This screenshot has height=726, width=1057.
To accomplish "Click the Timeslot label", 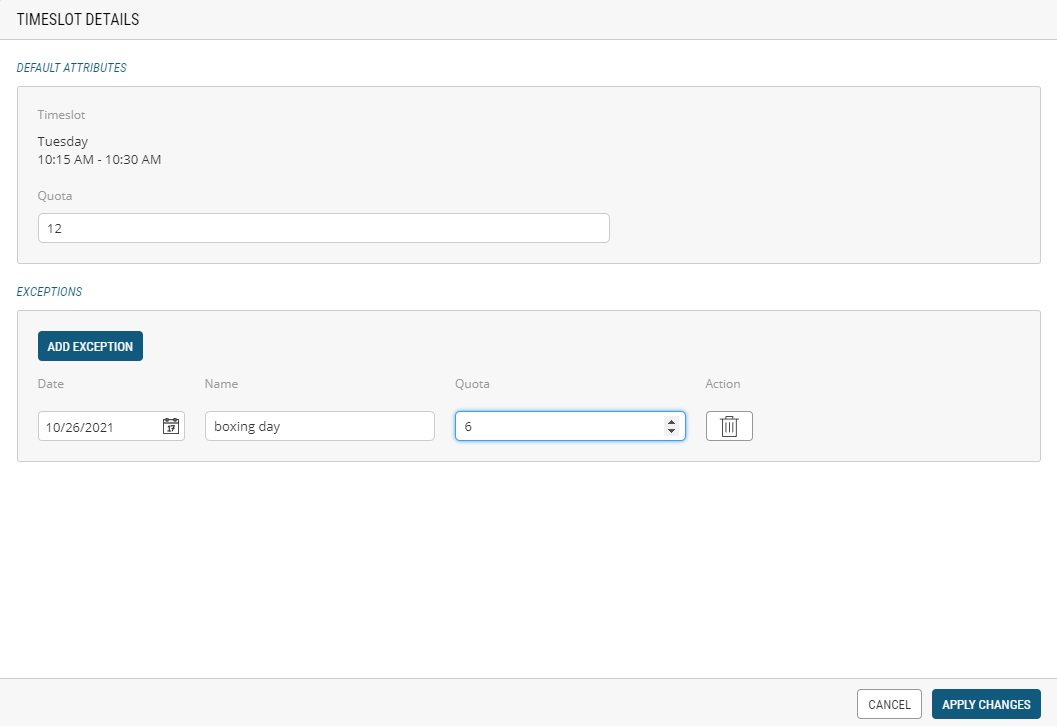I will 61,115.
